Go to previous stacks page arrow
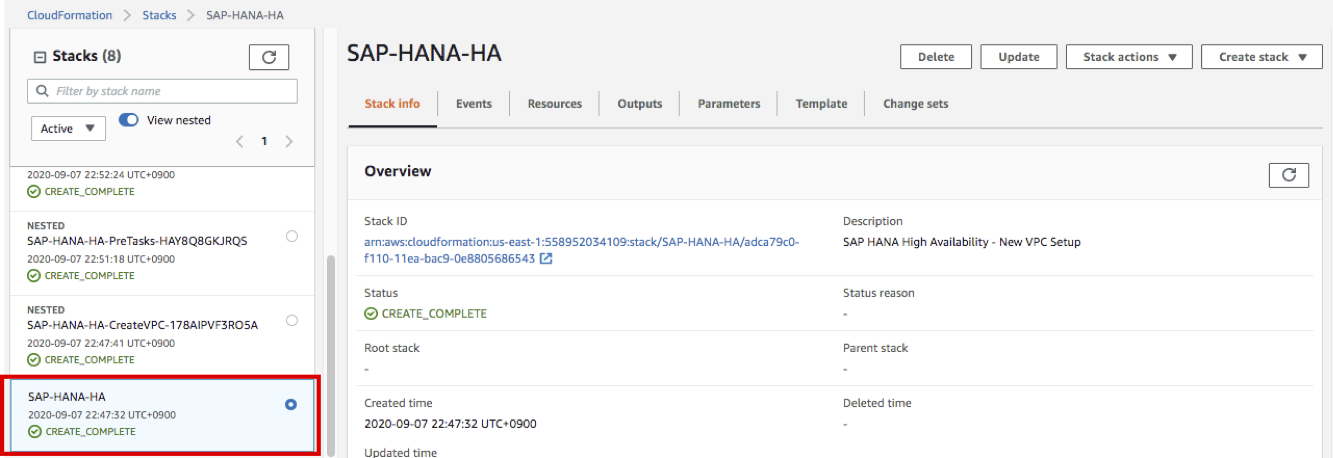1333x458 pixels. [x=240, y=142]
